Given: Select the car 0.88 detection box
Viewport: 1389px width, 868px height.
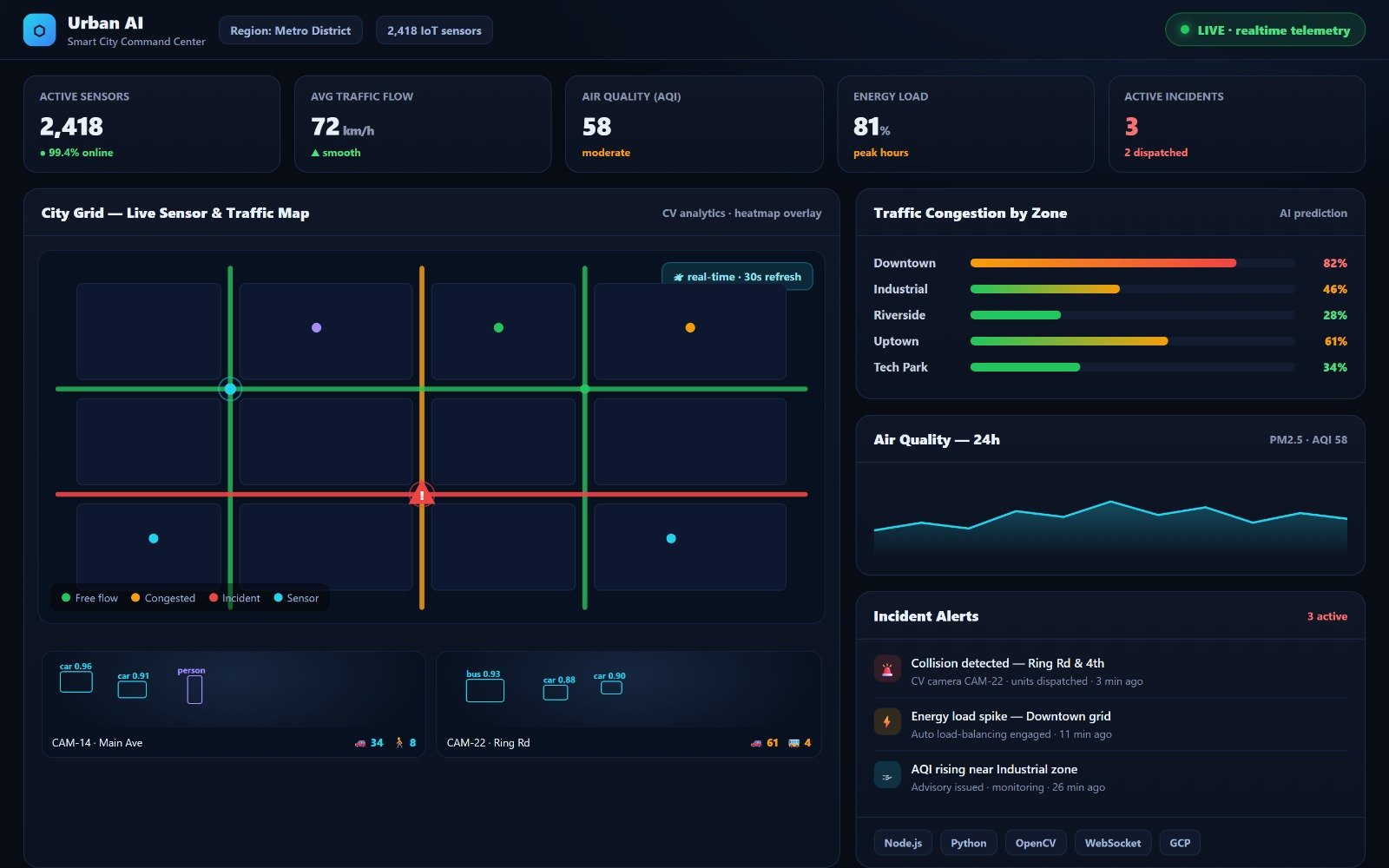Looking at the screenshot, I should coord(556,693).
